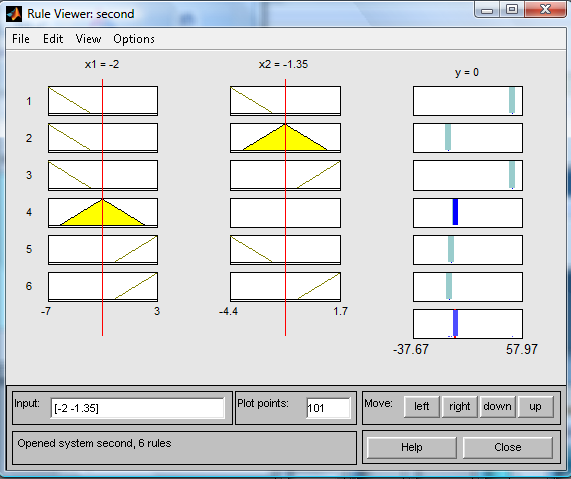Click the status text 'Opened system second, 6 rules'
The height and width of the screenshot is (479, 571).
pos(94,443)
